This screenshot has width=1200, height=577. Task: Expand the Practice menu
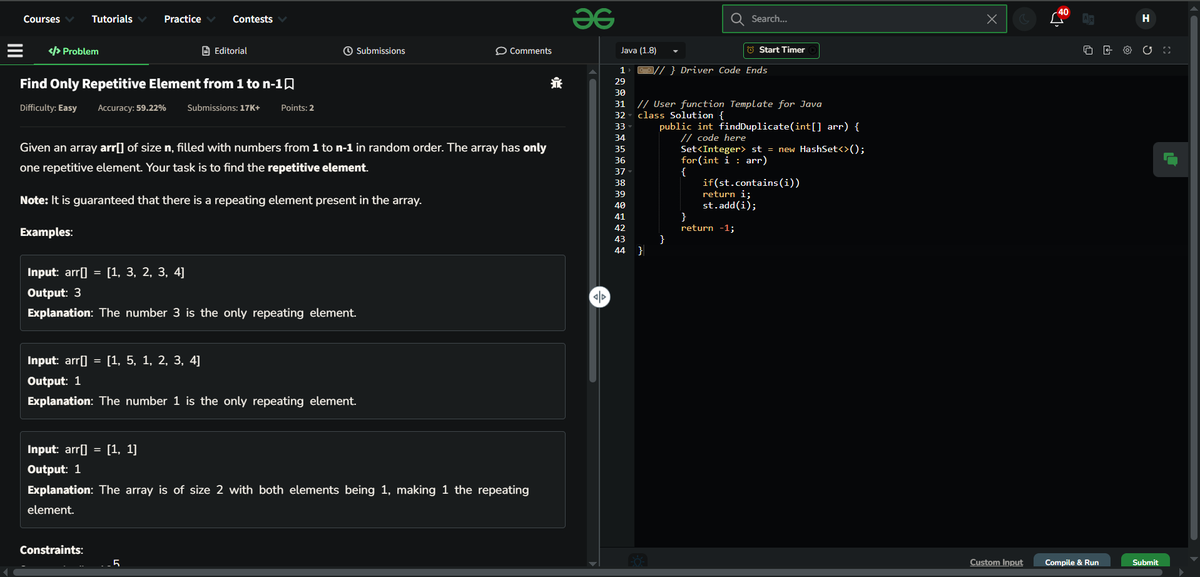188,19
